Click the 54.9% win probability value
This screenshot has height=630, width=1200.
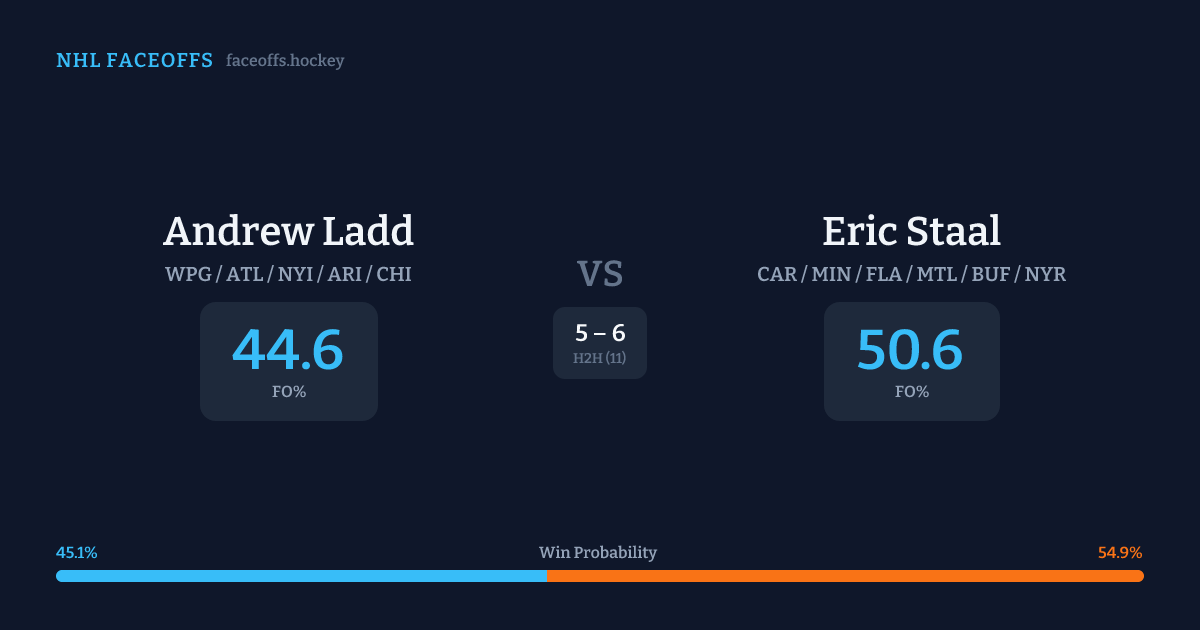[1120, 553]
